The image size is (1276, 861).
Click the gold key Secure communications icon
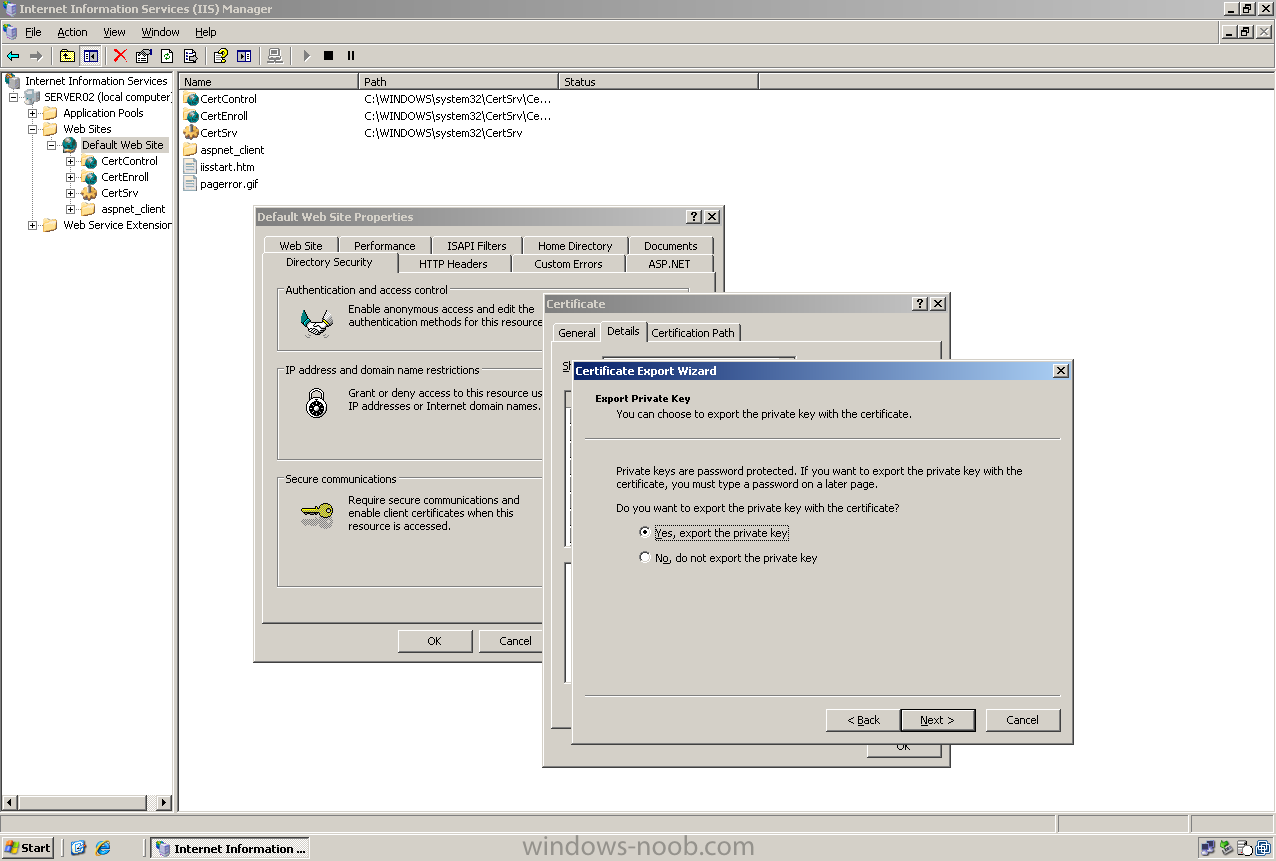pos(317,516)
